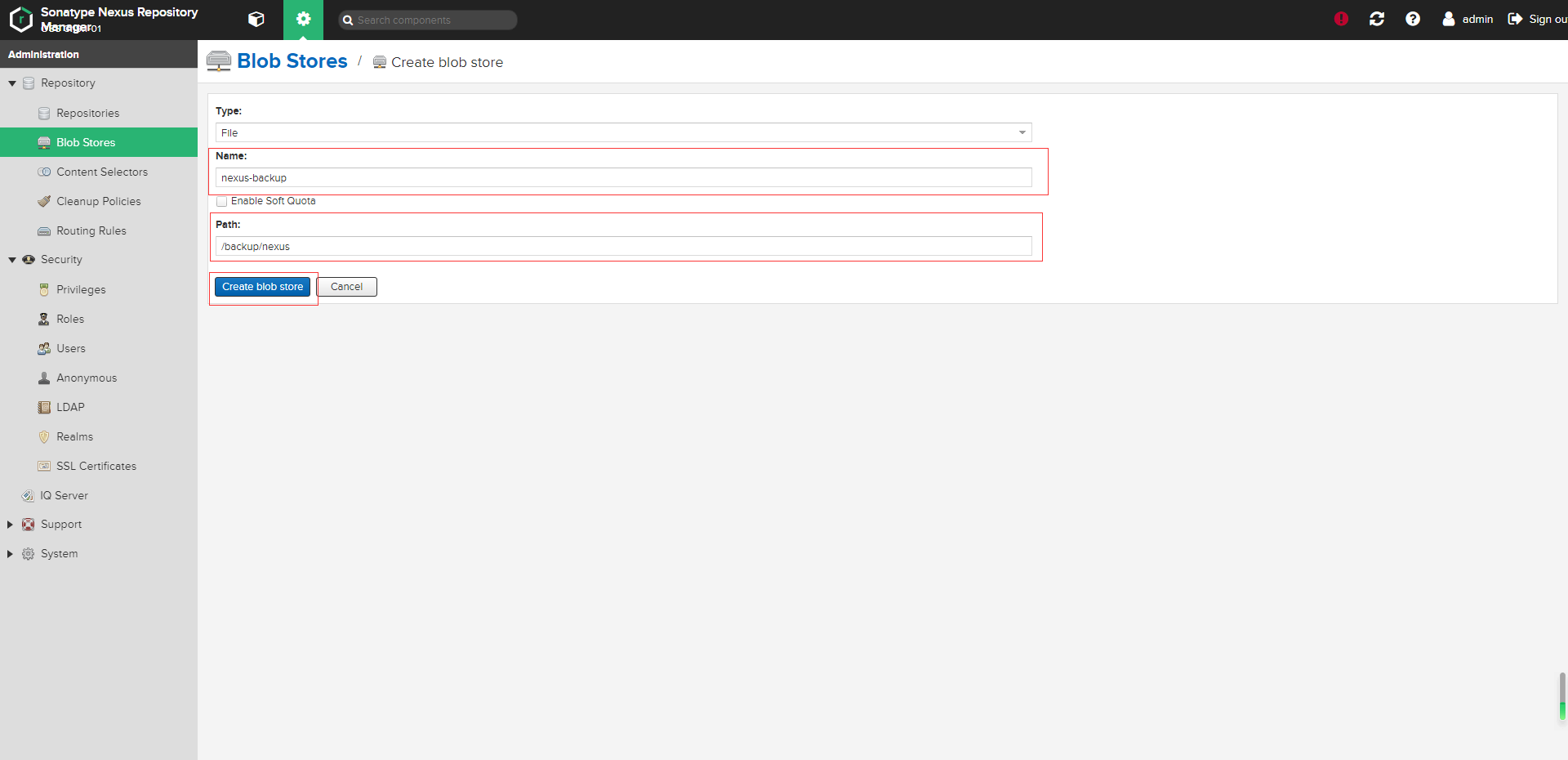Click the SSL Certificates icon
Viewport: 1568px width, 760px height.
[44, 466]
